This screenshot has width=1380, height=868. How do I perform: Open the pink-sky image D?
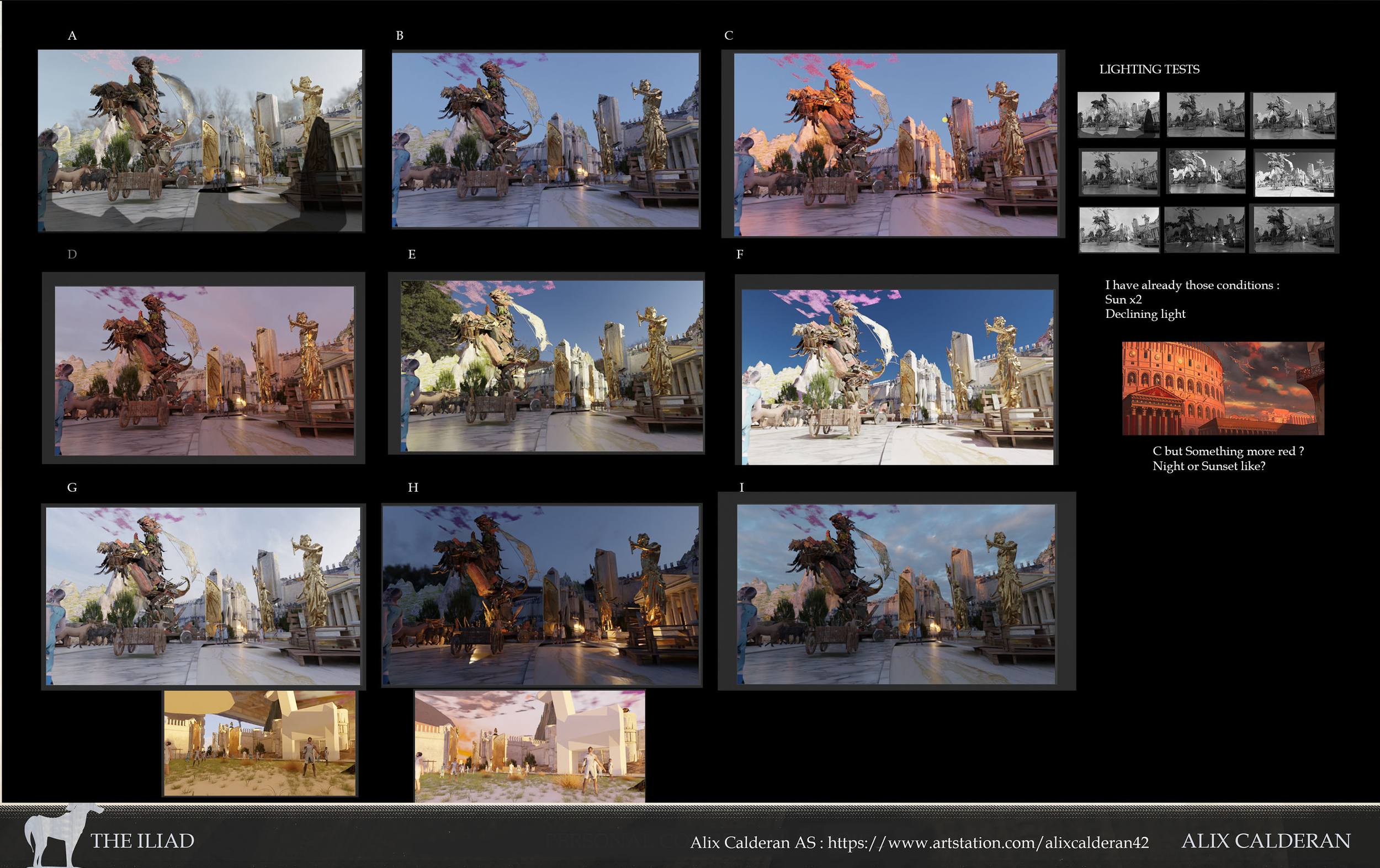coord(204,371)
